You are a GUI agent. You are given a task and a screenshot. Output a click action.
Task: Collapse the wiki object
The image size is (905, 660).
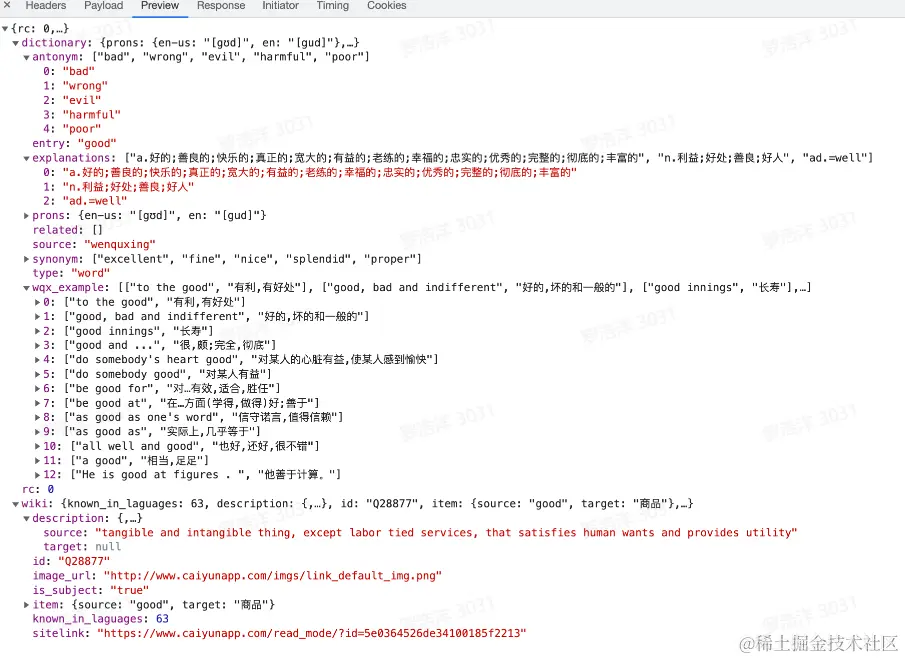coord(16,504)
